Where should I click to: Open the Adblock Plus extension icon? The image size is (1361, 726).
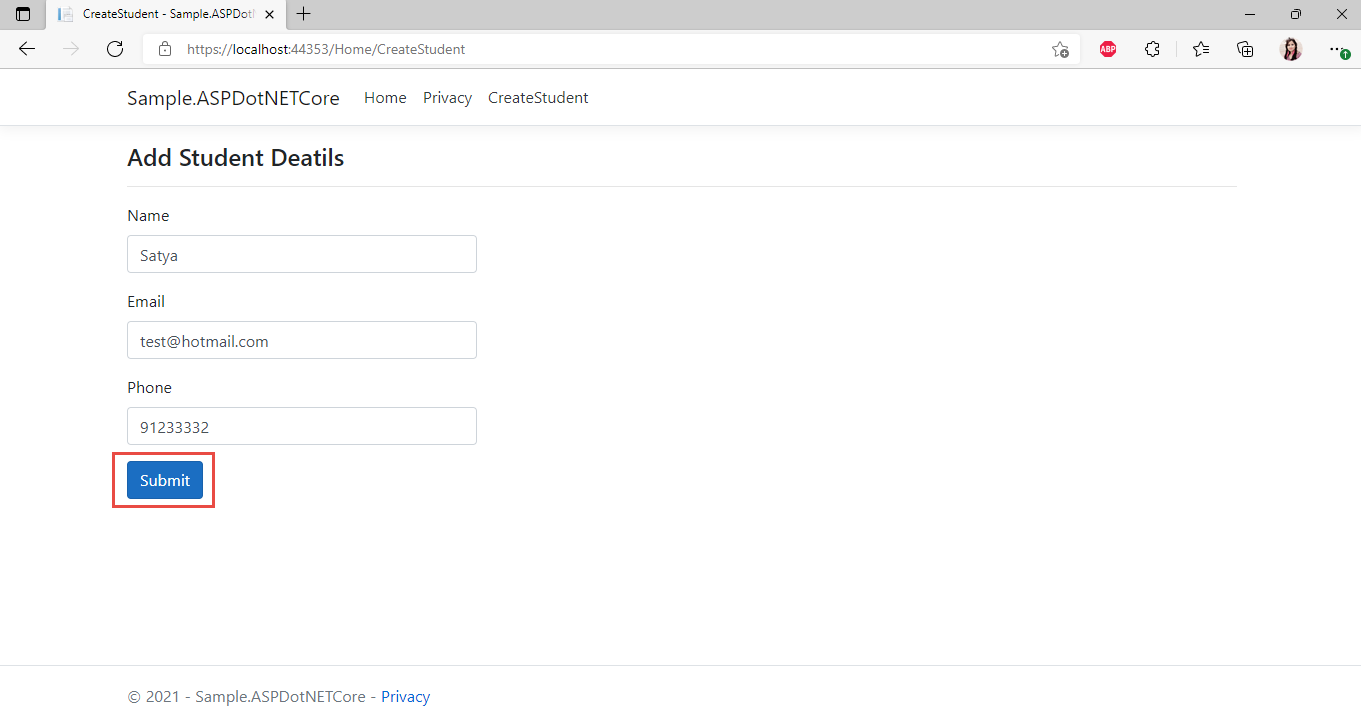[x=1107, y=48]
